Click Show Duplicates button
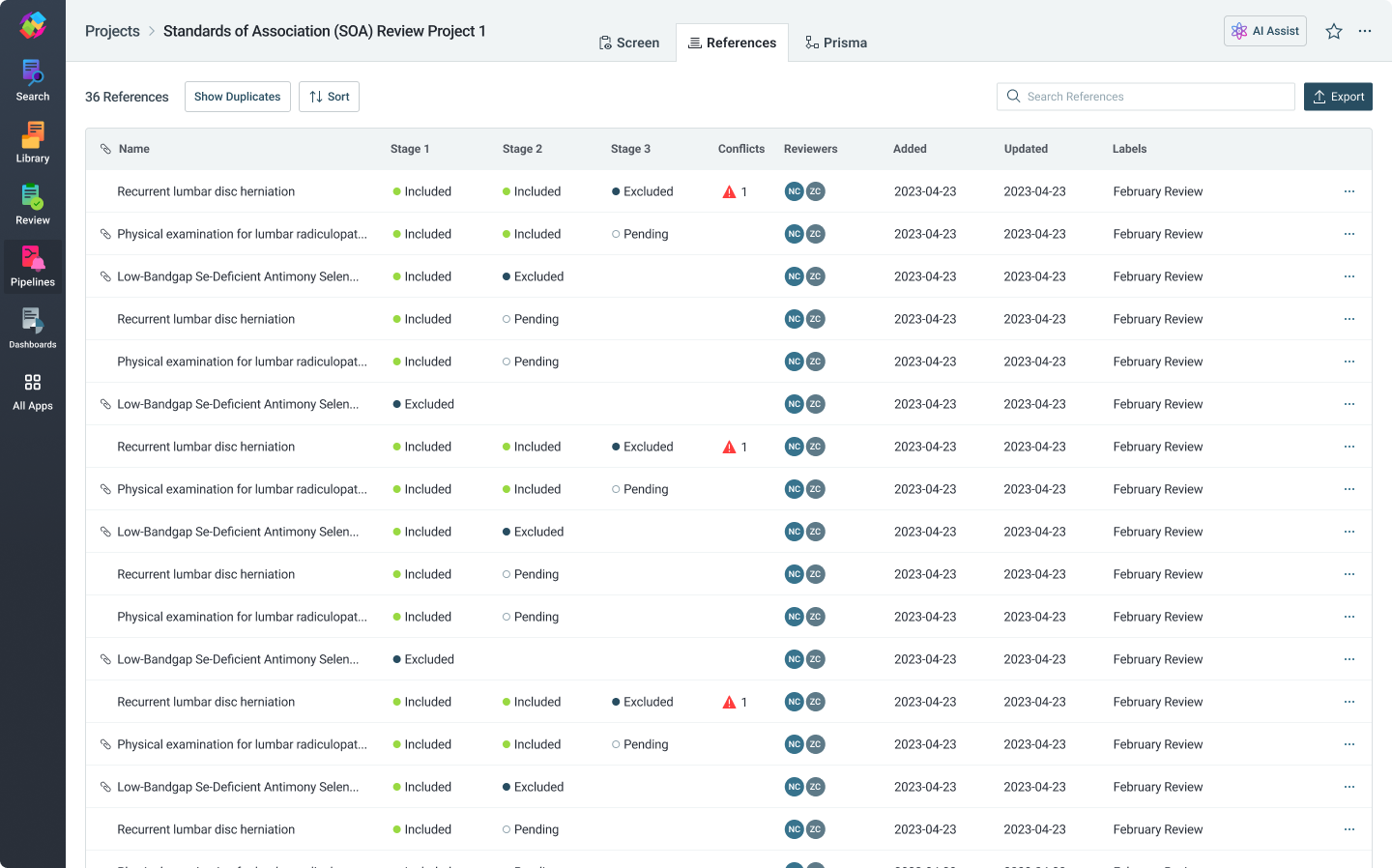This screenshot has width=1392, height=868. point(238,97)
